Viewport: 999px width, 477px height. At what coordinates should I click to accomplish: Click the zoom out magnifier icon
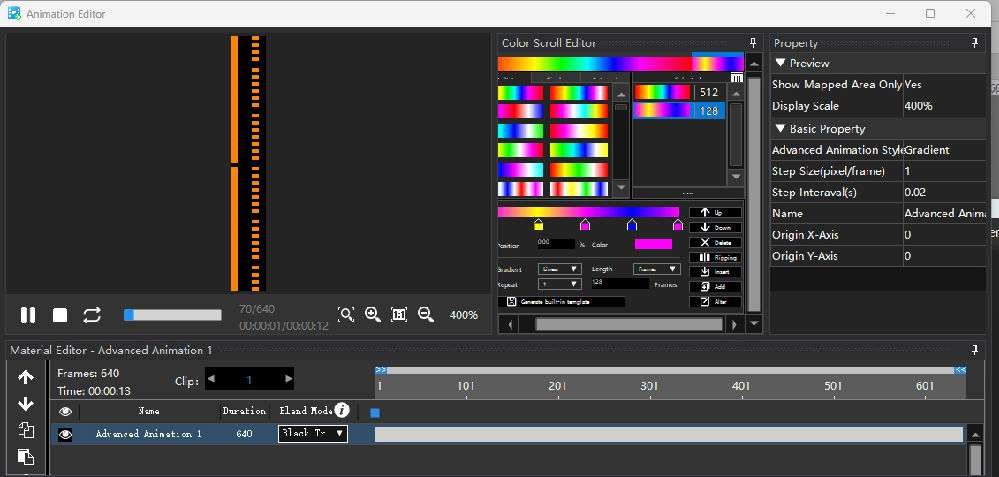pyautogui.click(x=426, y=314)
